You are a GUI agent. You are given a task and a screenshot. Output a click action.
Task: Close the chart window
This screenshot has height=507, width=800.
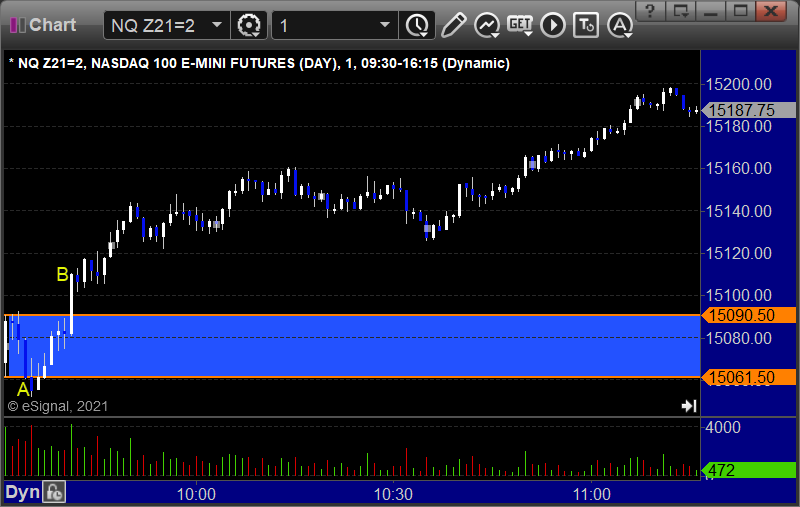771,10
